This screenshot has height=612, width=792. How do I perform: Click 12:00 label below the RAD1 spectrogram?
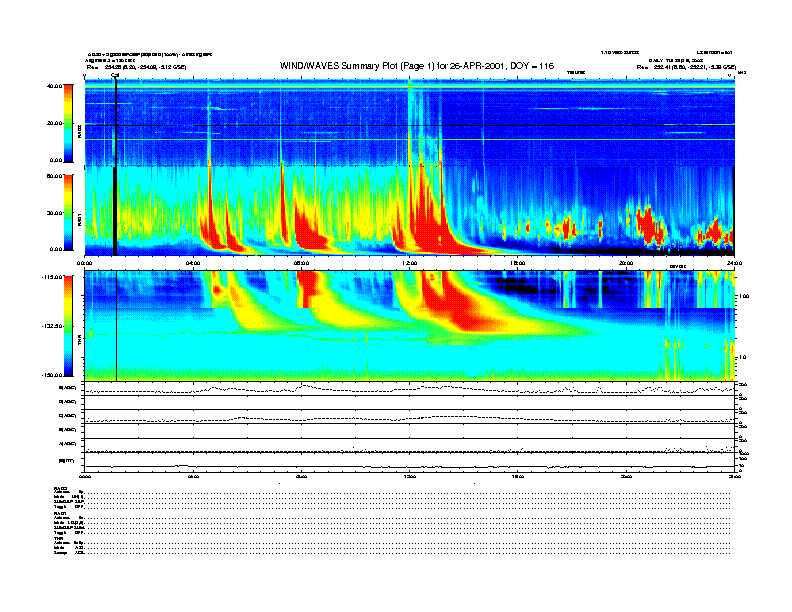point(410,263)
